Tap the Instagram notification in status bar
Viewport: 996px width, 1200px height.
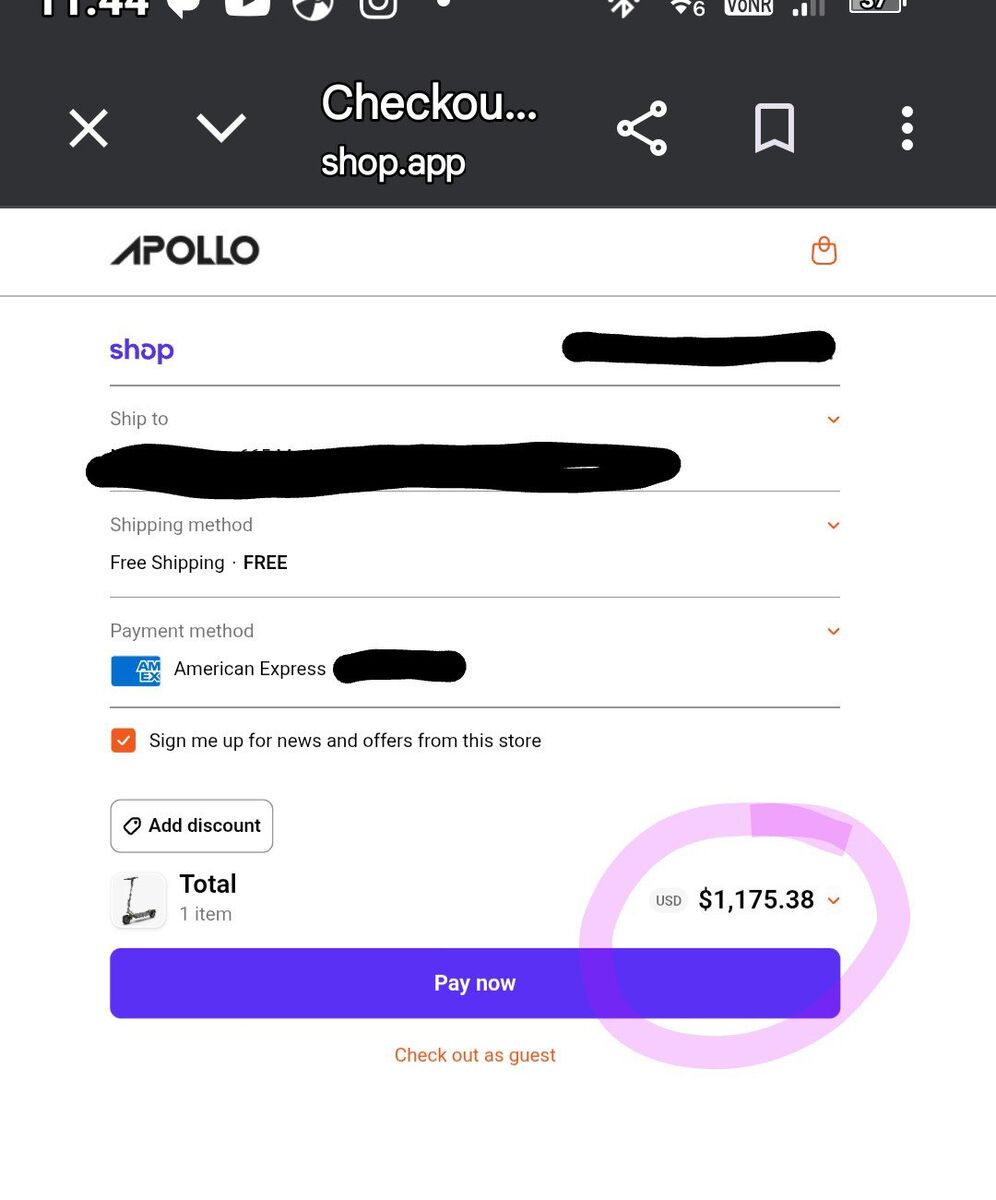[378, 8]
